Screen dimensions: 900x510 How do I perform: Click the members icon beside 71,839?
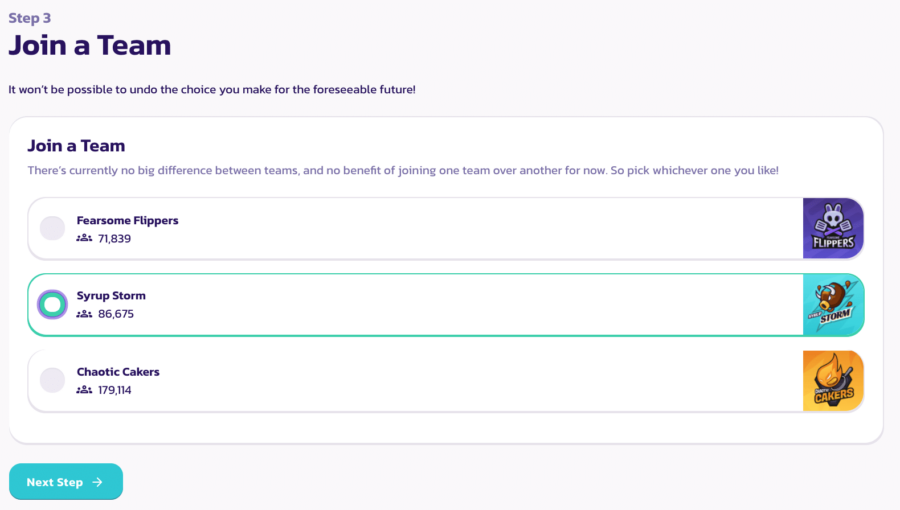84,239
